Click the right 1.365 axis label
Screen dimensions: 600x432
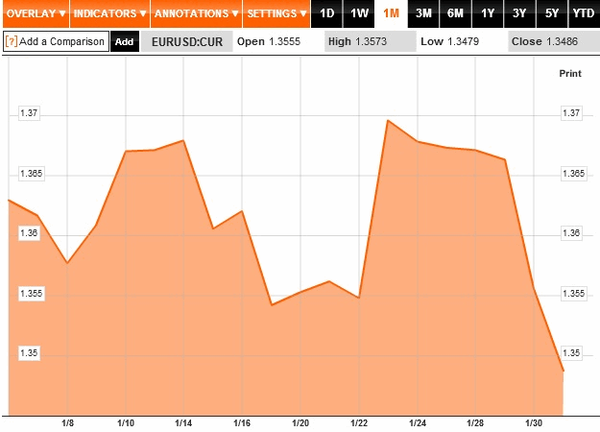pyautogui.click(x=574, y=174)
